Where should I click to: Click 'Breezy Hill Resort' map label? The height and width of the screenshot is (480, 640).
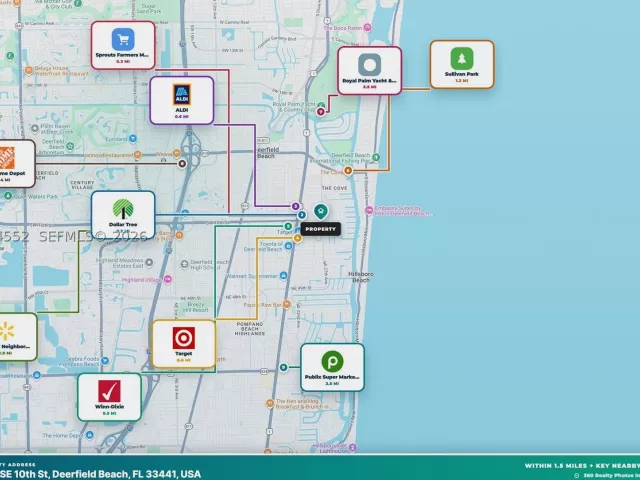point(196,307)
